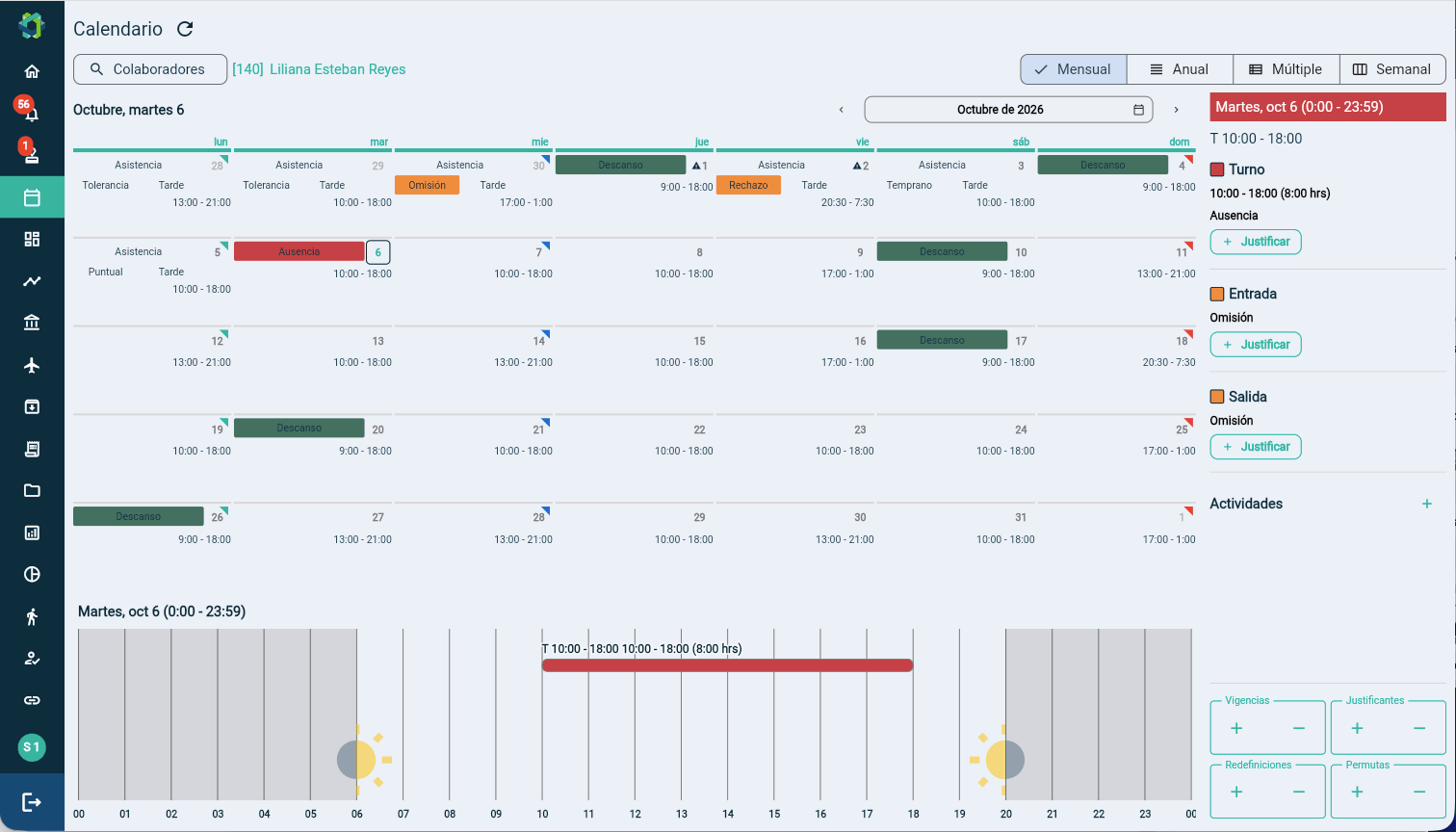
Task: Switch to the Mensual view
Action: click(1074, 69)
